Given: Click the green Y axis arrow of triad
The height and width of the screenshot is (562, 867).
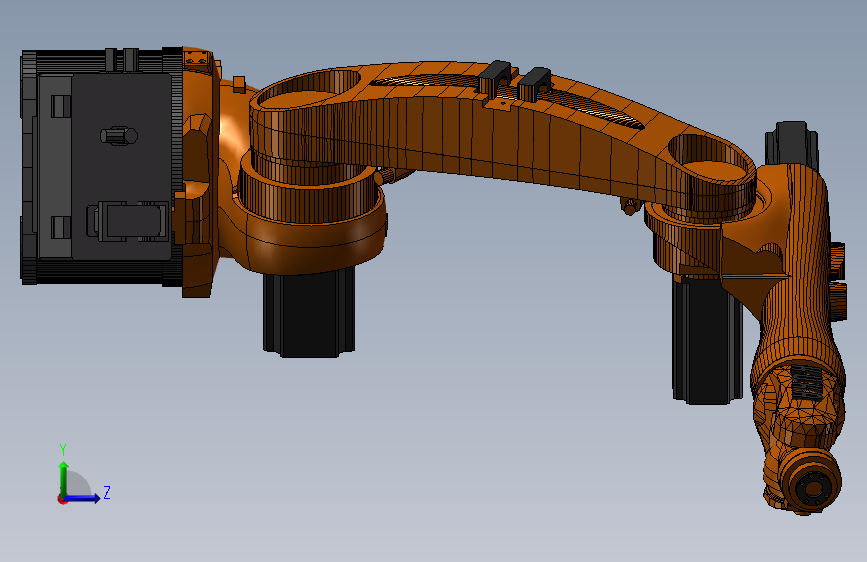Looking at the screenshot, I should [x=64, y=478].
